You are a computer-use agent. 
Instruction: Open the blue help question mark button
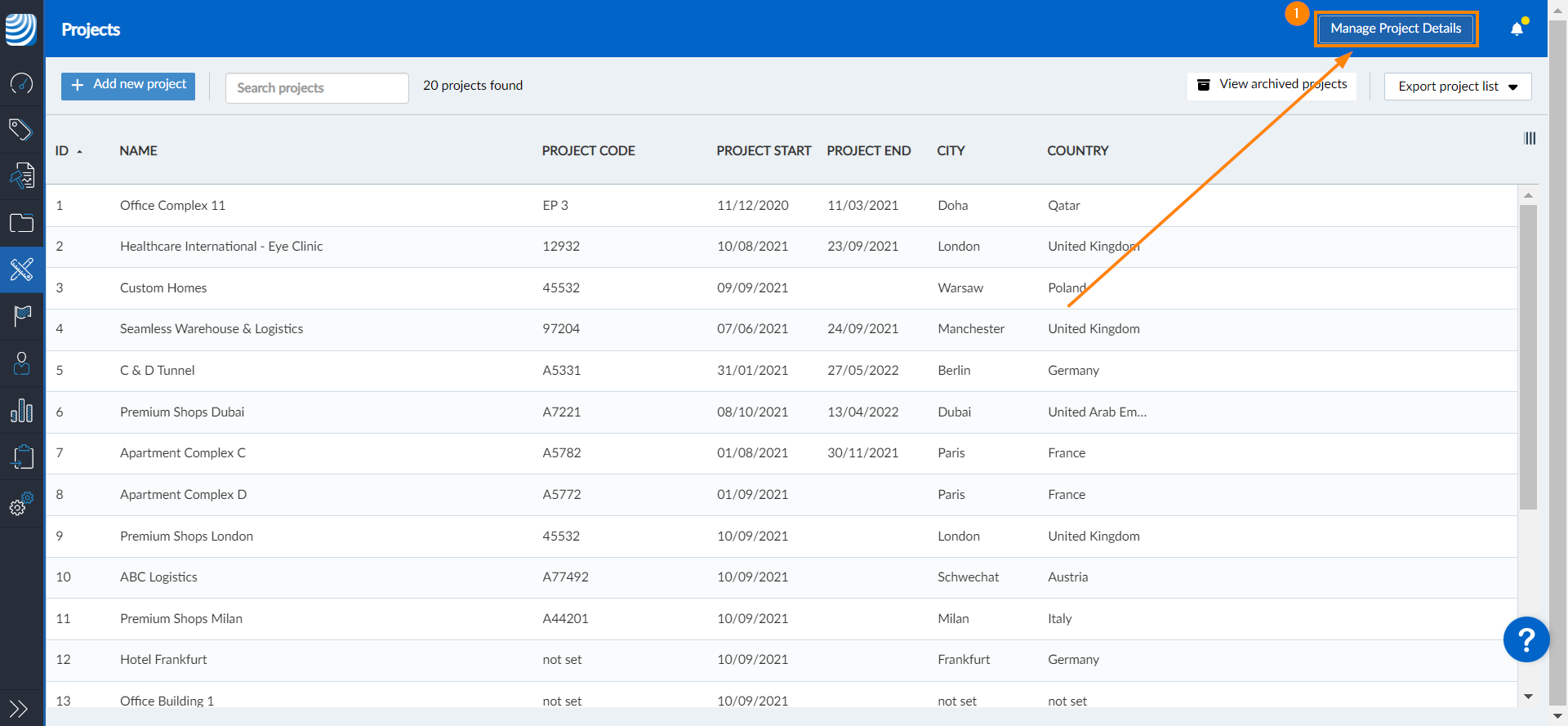(x=1526, y=639)
